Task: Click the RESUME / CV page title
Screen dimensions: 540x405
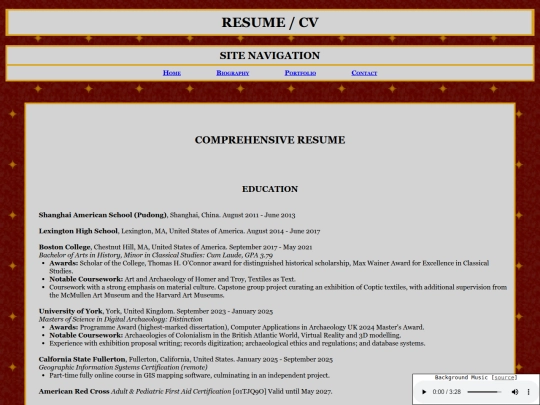Action: click(x=270, y=22)
